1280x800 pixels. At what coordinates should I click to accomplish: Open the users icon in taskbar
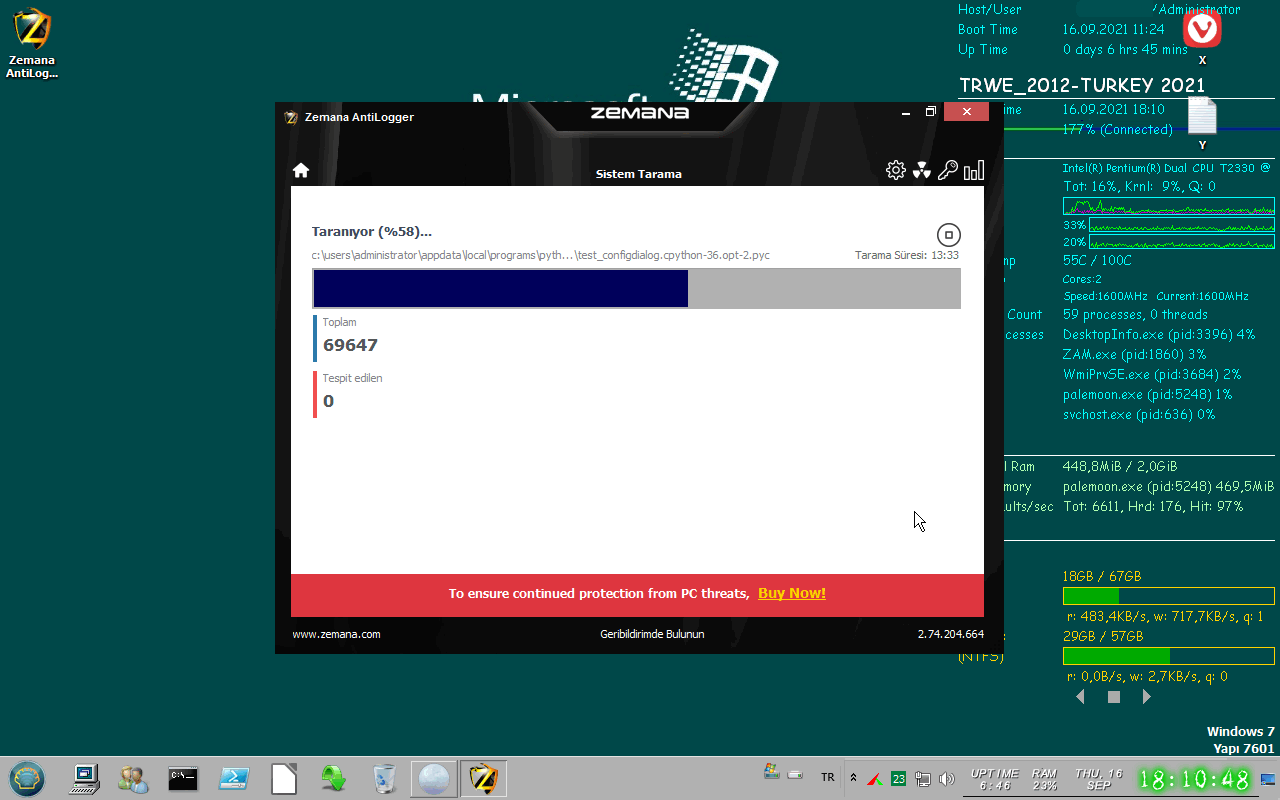[x=133, y=778]
